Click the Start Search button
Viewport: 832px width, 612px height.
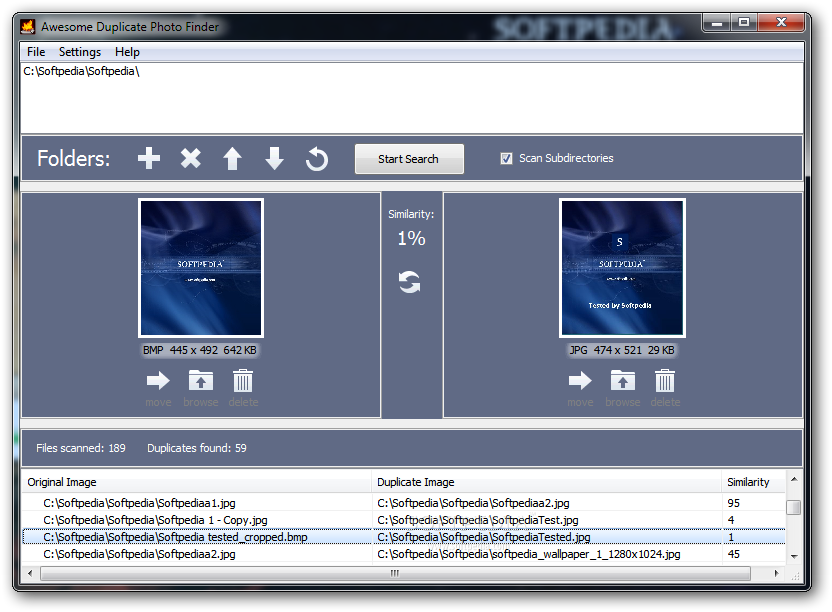(x=409, y=159)
